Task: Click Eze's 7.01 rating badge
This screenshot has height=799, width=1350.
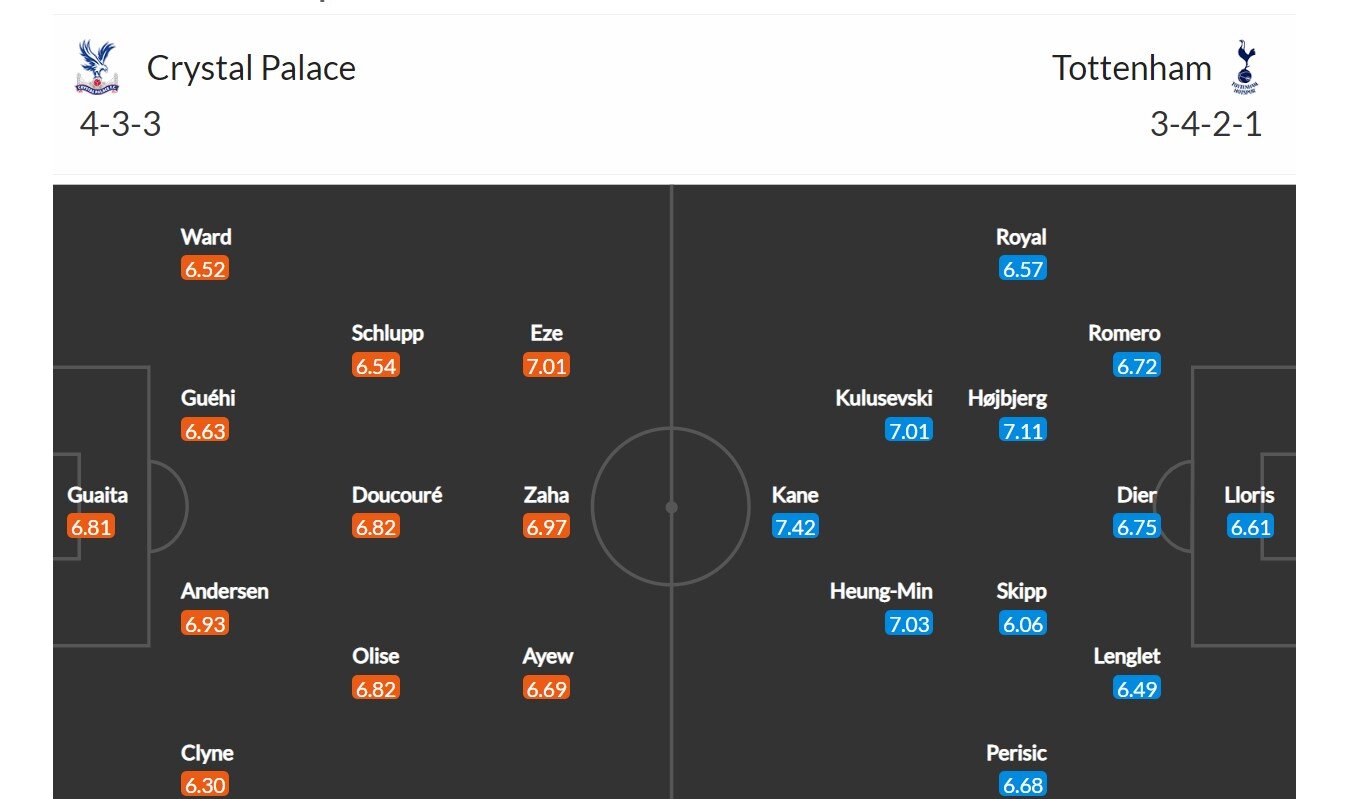Action: (546, 366)
